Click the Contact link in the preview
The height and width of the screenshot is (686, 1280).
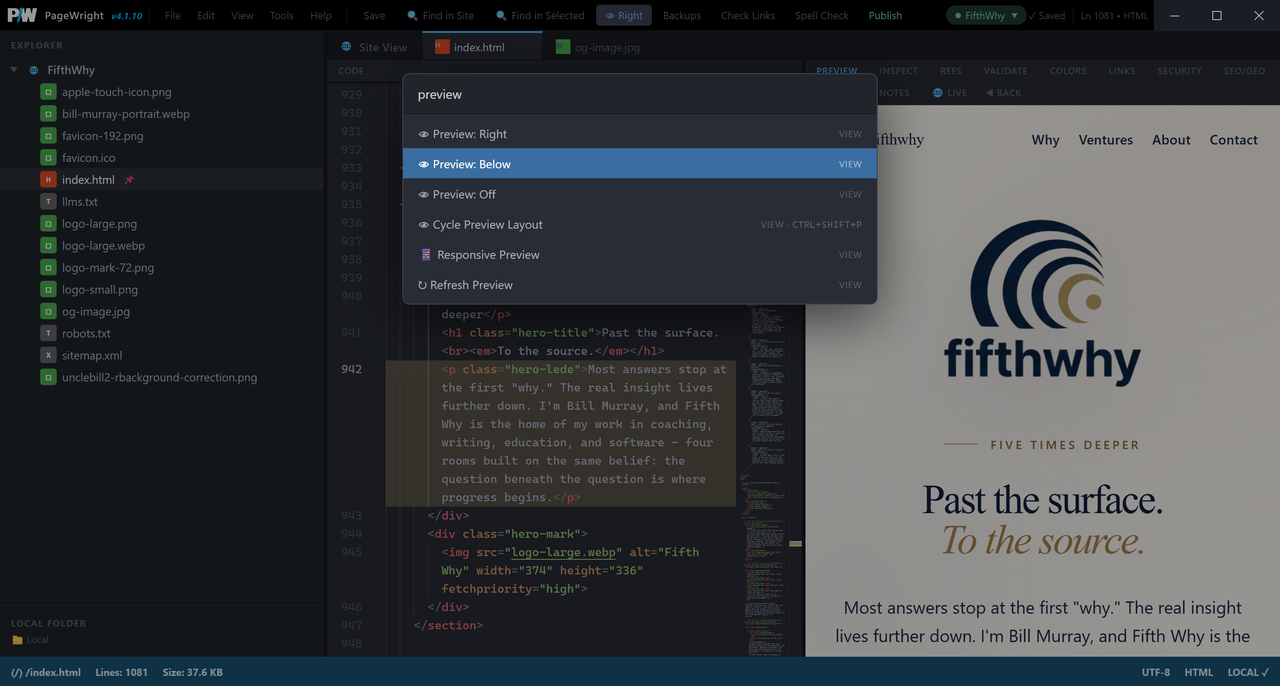tap(1234, 140)
